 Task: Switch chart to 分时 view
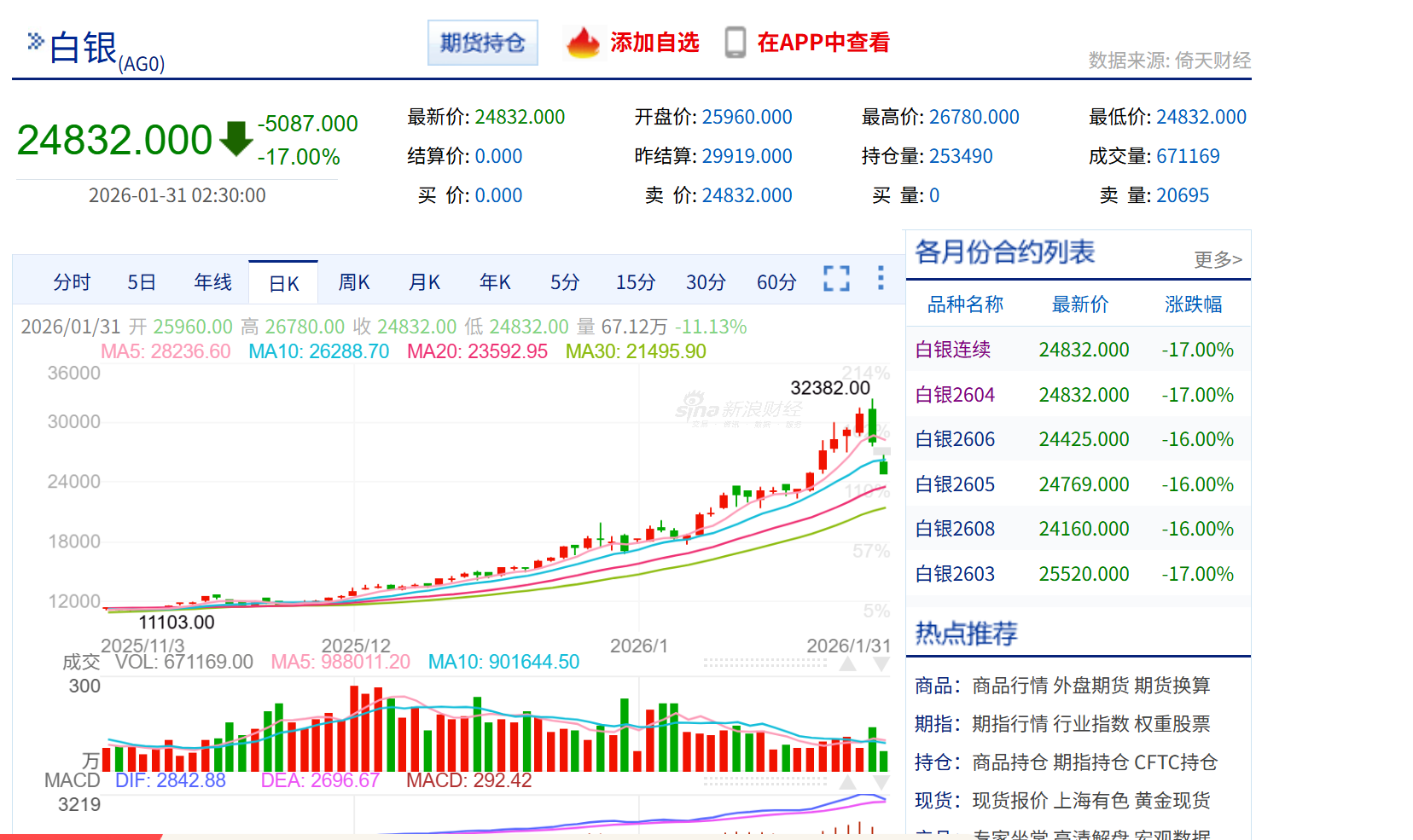(72, 282)
